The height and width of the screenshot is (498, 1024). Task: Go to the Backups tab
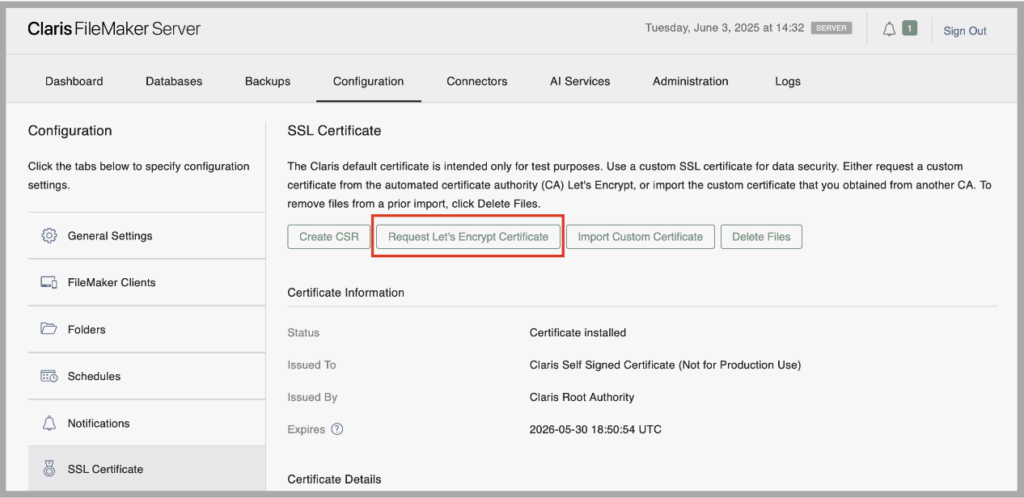point(268,82)
